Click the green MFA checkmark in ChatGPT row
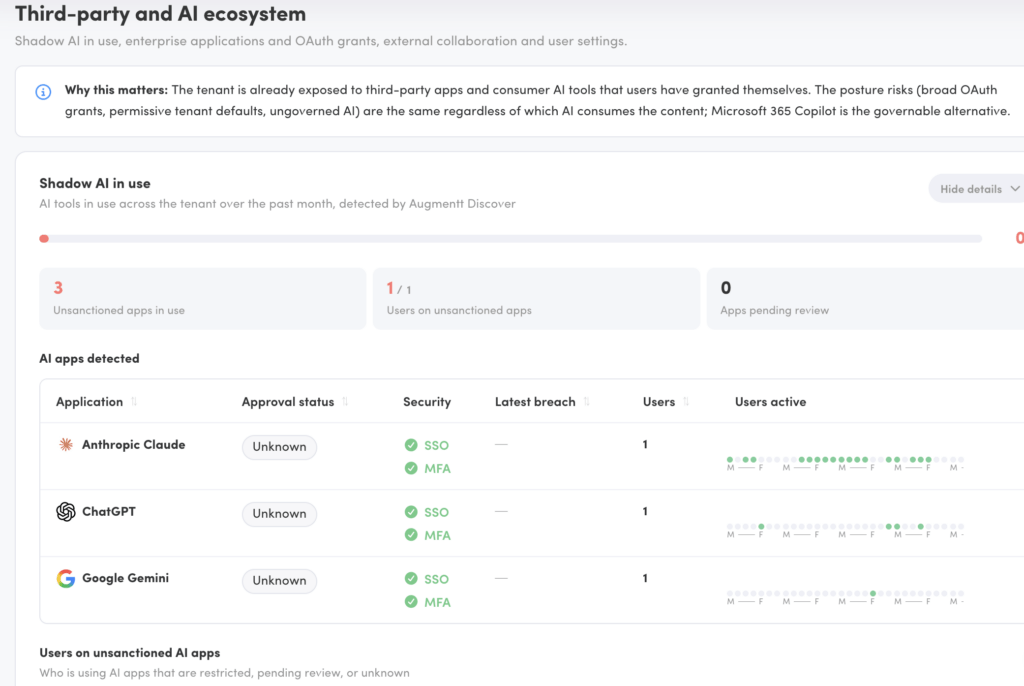 [x=411, y=535]
